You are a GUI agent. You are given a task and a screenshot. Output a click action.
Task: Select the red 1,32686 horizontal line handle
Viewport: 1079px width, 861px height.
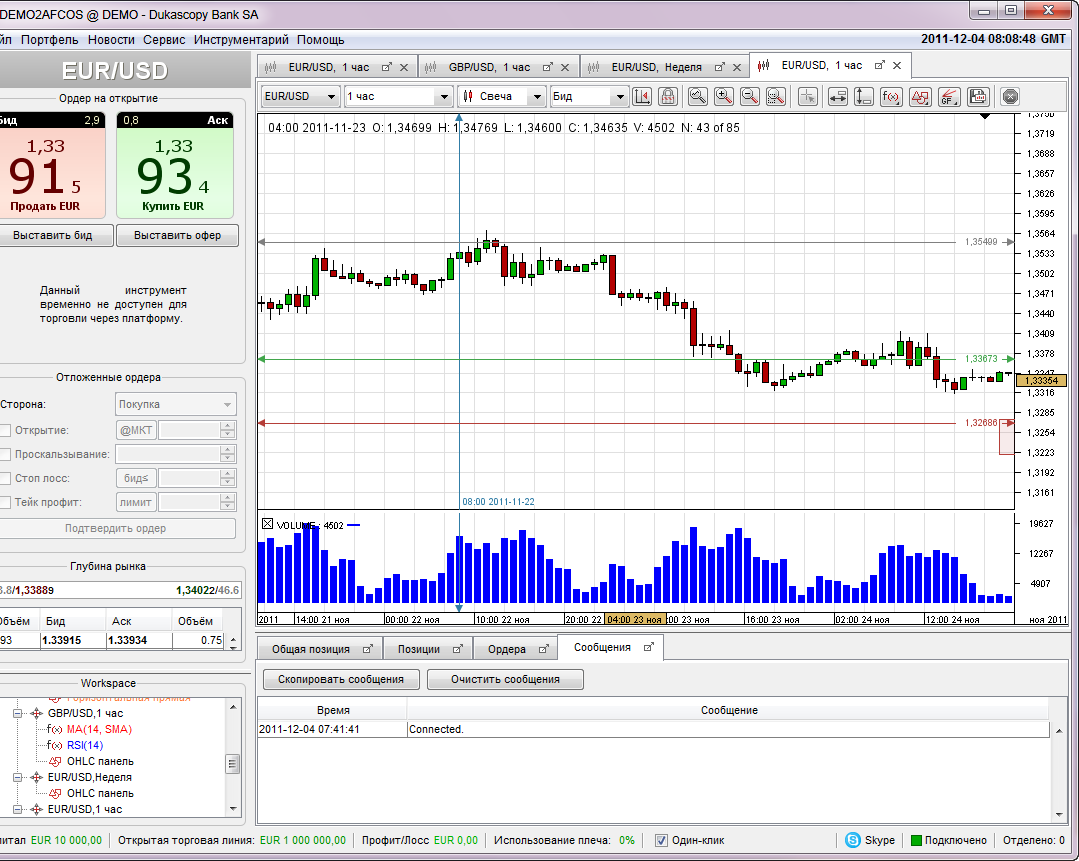click(1009, 423)
